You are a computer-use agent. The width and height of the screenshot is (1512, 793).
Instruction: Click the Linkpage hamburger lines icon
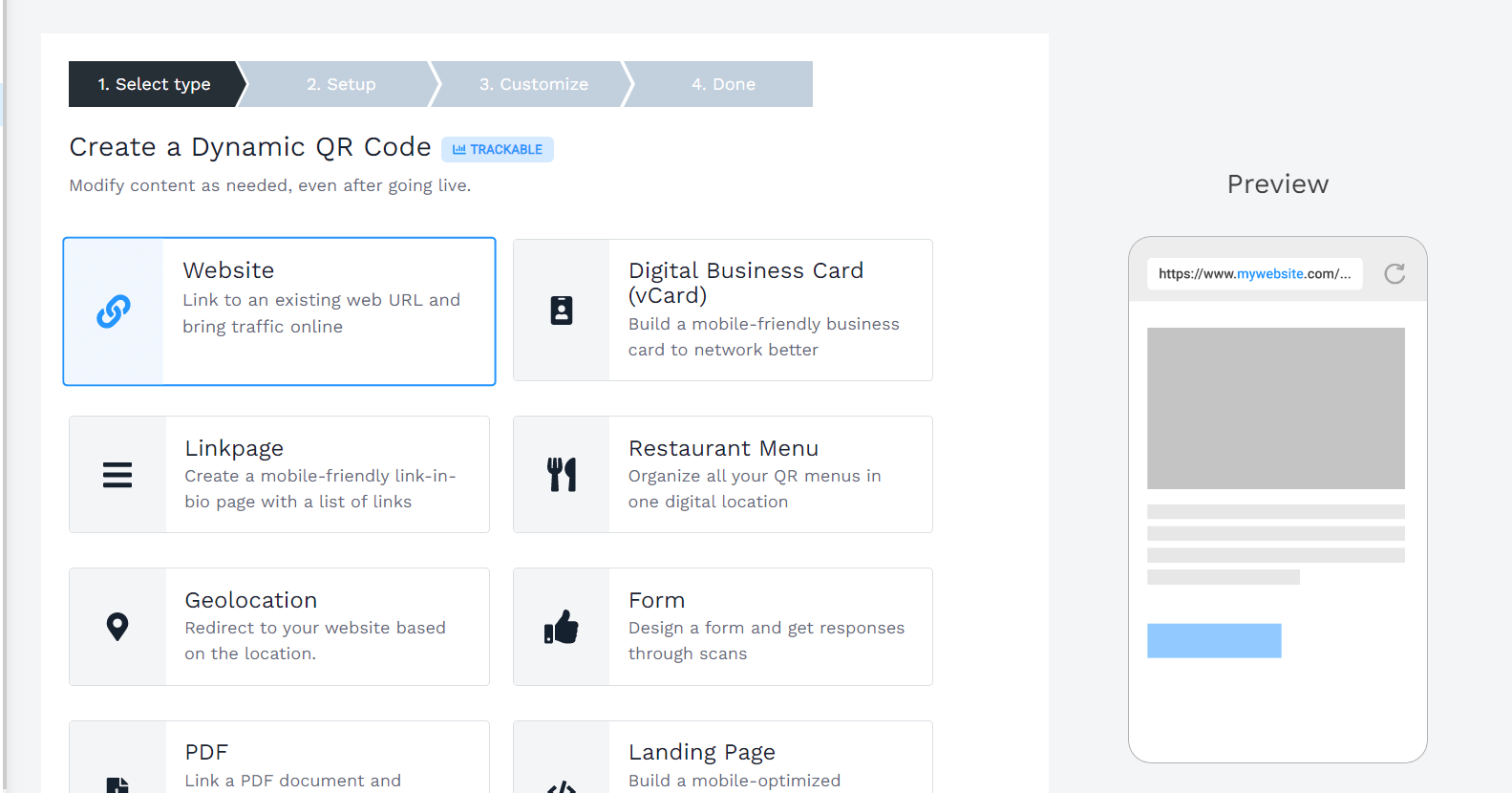tap(117, 475)
